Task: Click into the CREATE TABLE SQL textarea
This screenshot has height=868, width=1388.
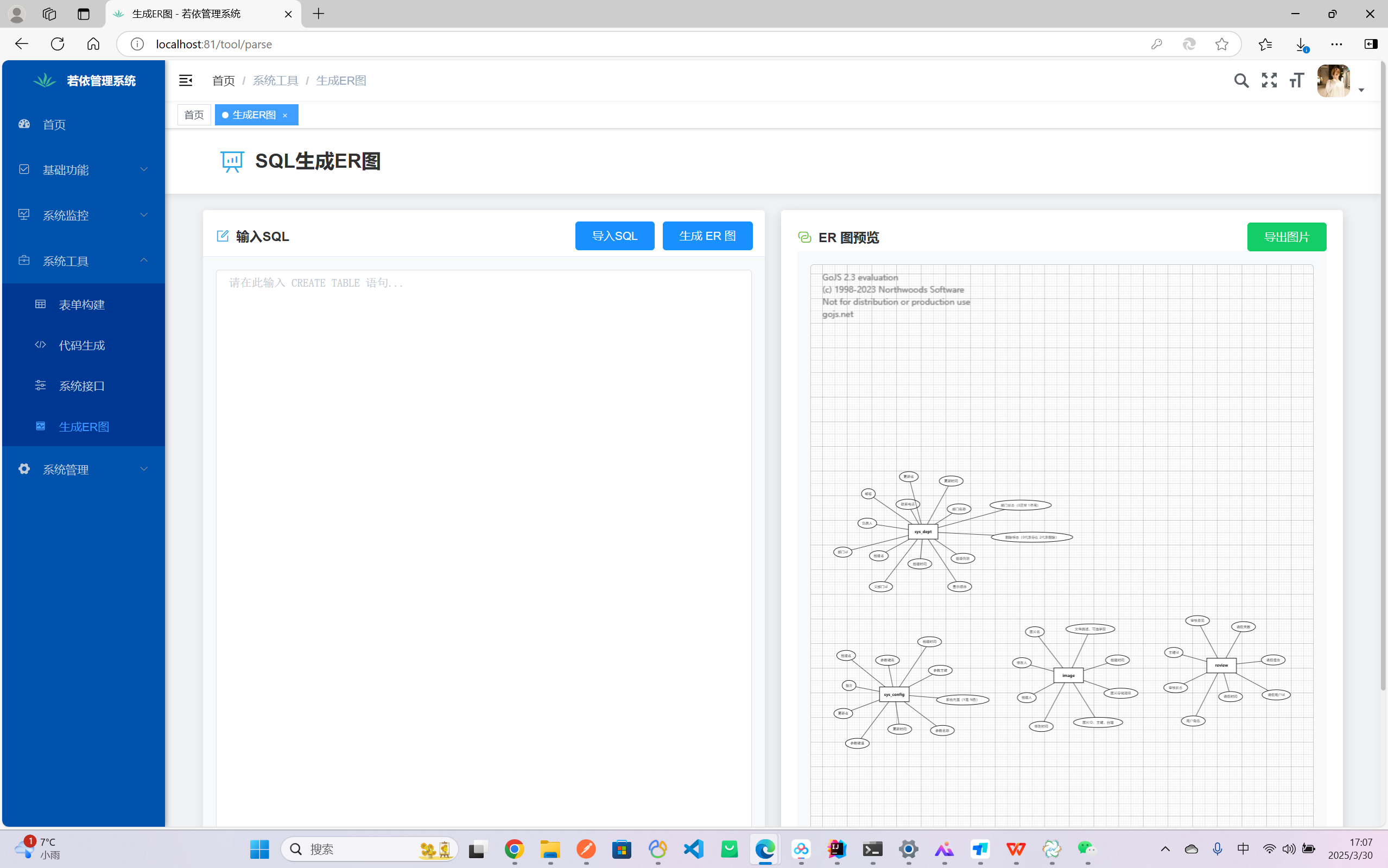Action: click(483, 517)
